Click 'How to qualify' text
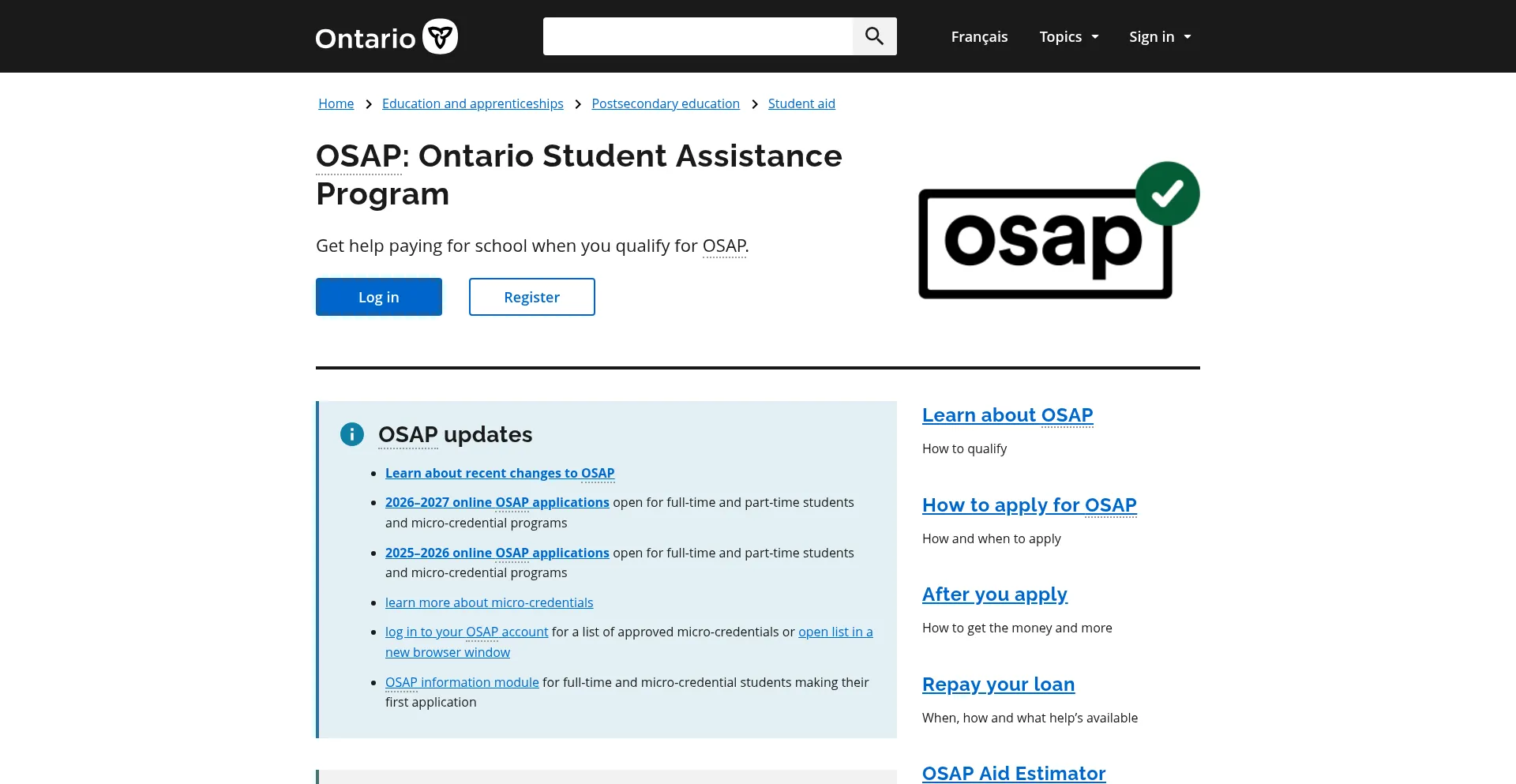 (964, 448)
